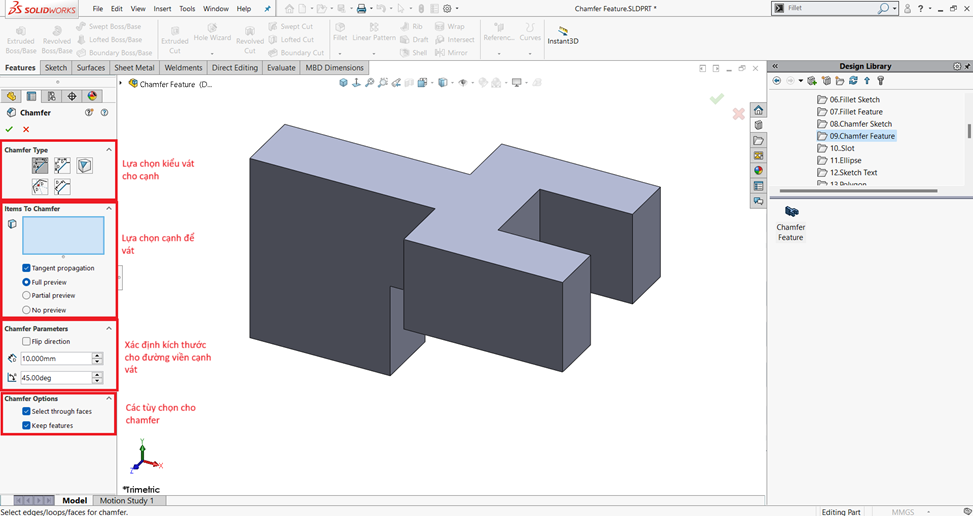Select the Offset Face chamfer type

click(x=40, y=186)
